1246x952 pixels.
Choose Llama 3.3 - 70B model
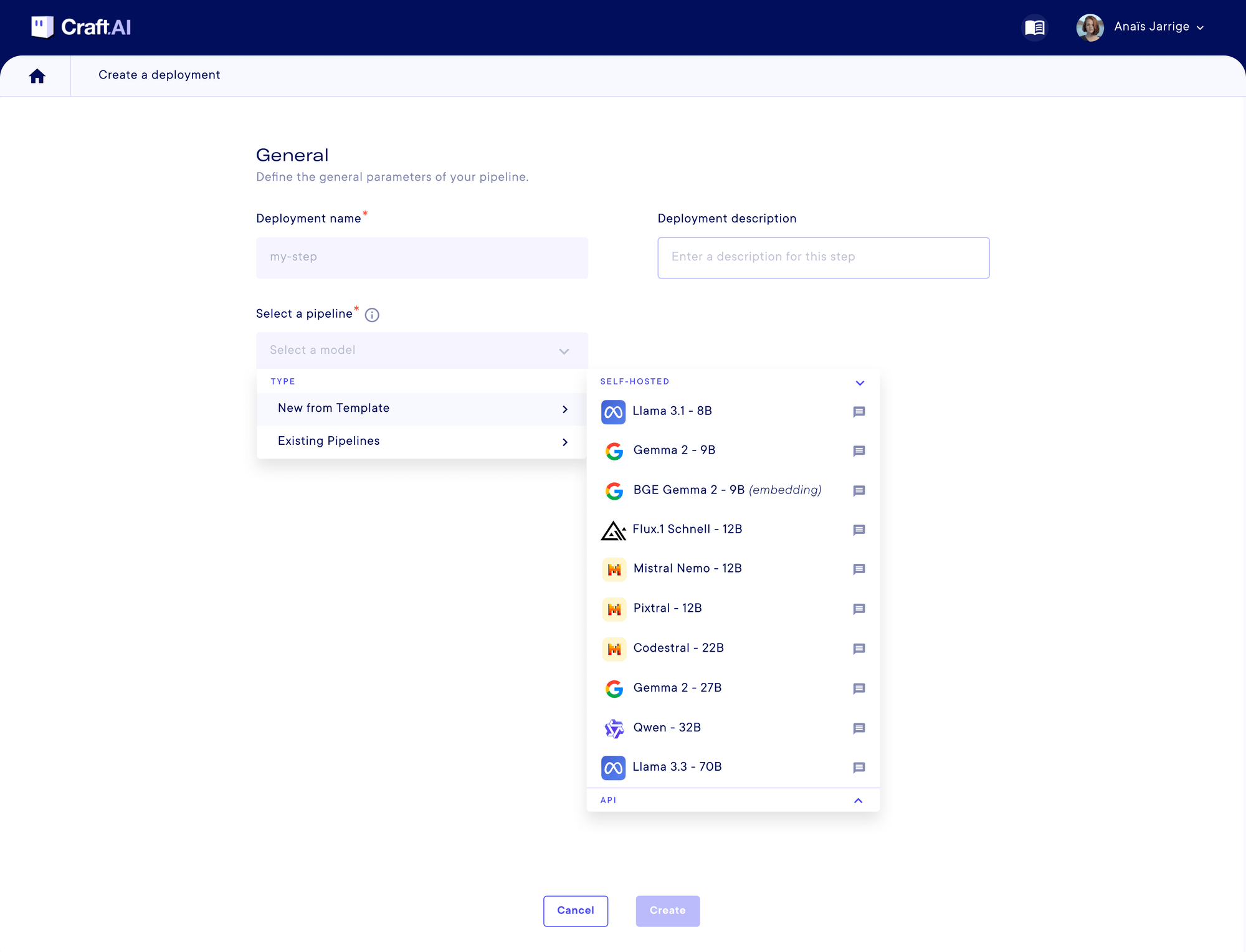point(733,768)
